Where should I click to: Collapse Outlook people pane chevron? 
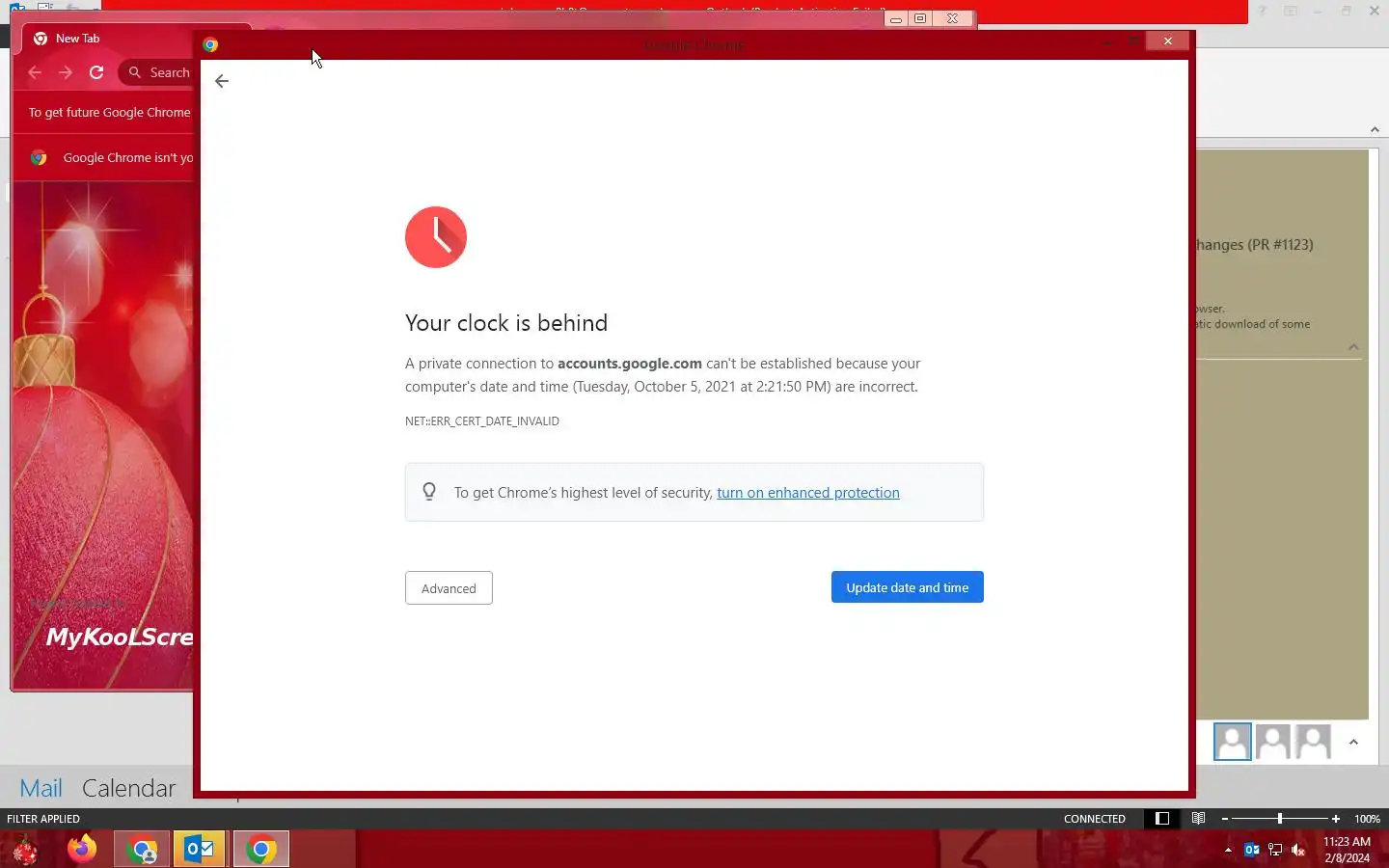[1353, 742]
